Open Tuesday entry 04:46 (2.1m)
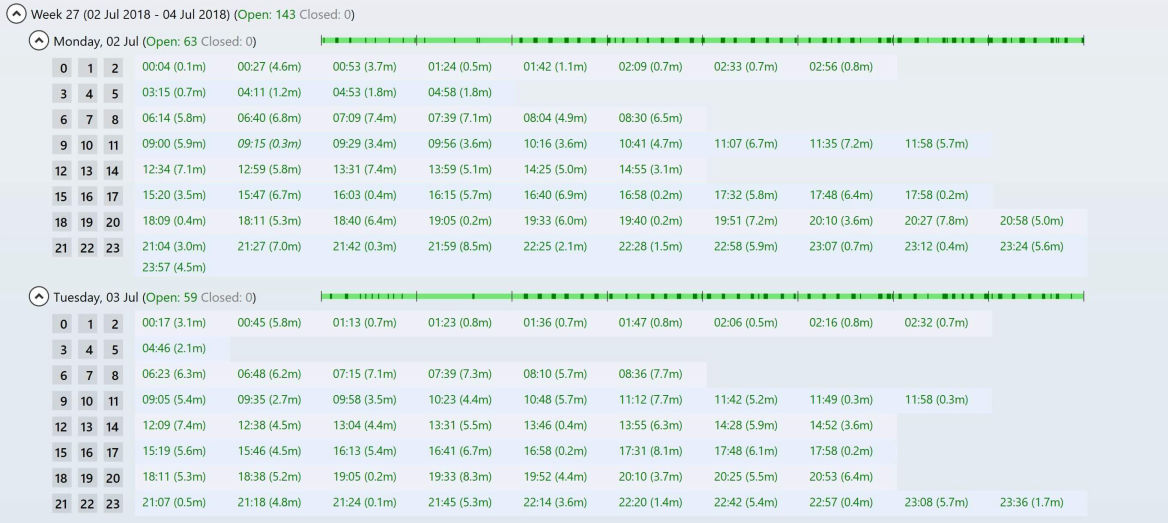 [x=174, y=349]
